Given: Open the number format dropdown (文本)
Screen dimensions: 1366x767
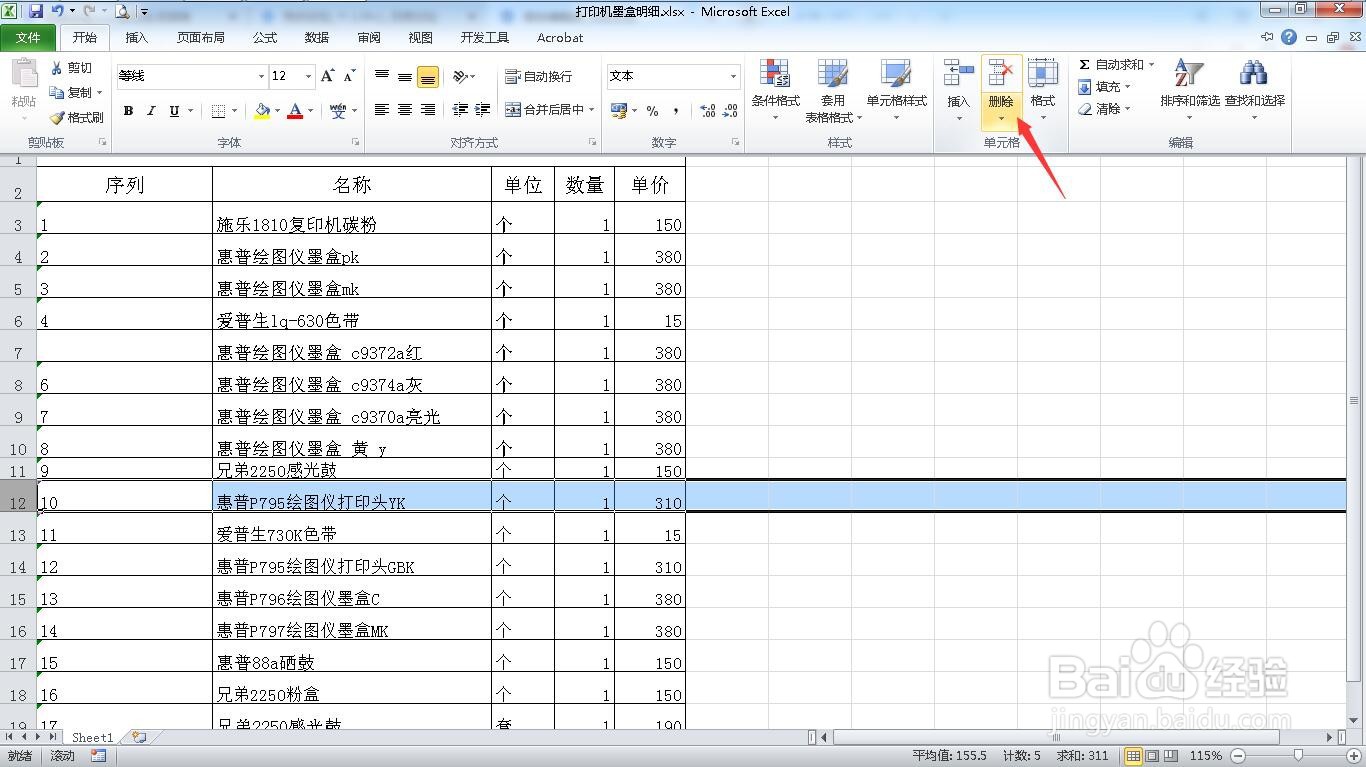Looking at the screenshot, I should 733,76.
